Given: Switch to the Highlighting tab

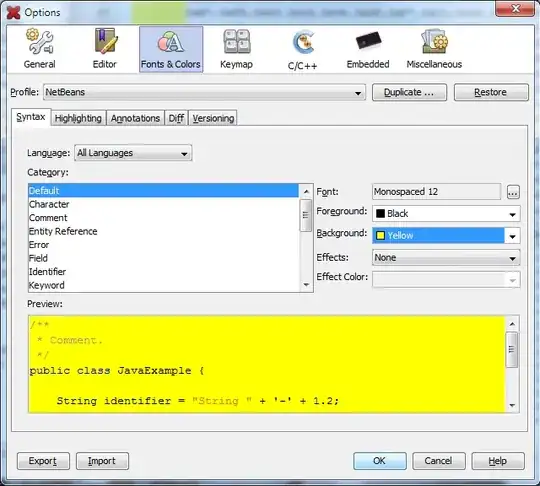Looking at the screenshot, I should [78, 118].
